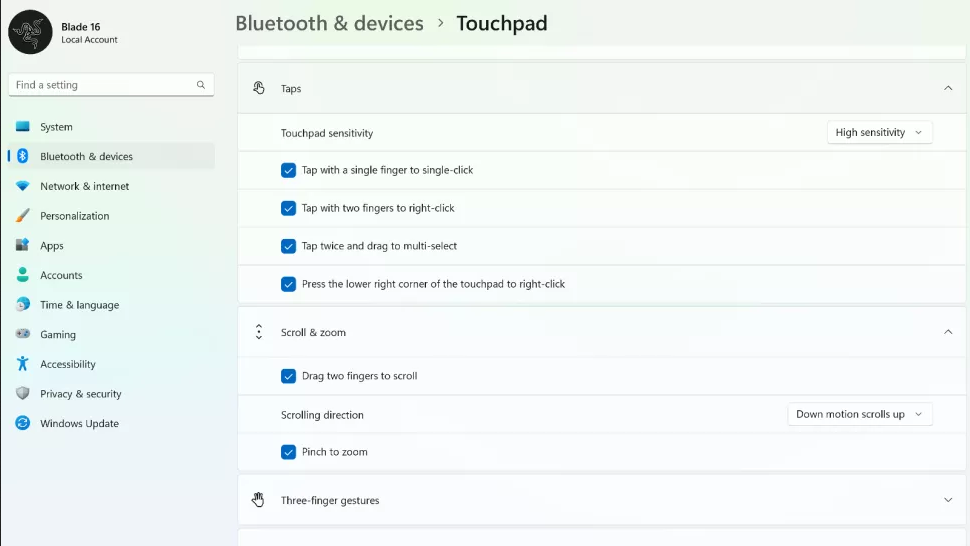Go to Time & language settings

(111, 305)
